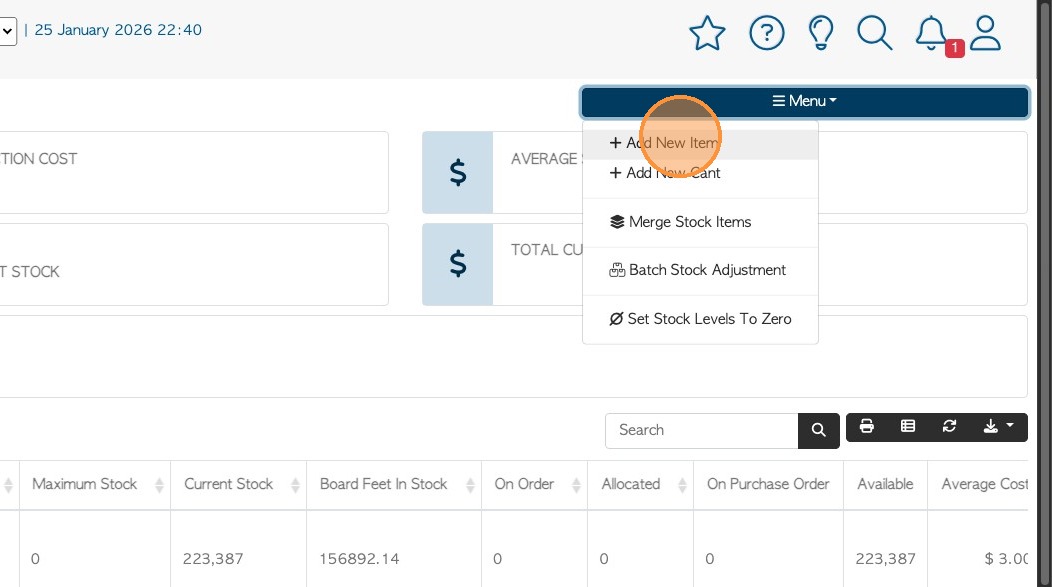Open notifications bell icon
Viewport: 1052px width, 587px height.
pos(932,34)
